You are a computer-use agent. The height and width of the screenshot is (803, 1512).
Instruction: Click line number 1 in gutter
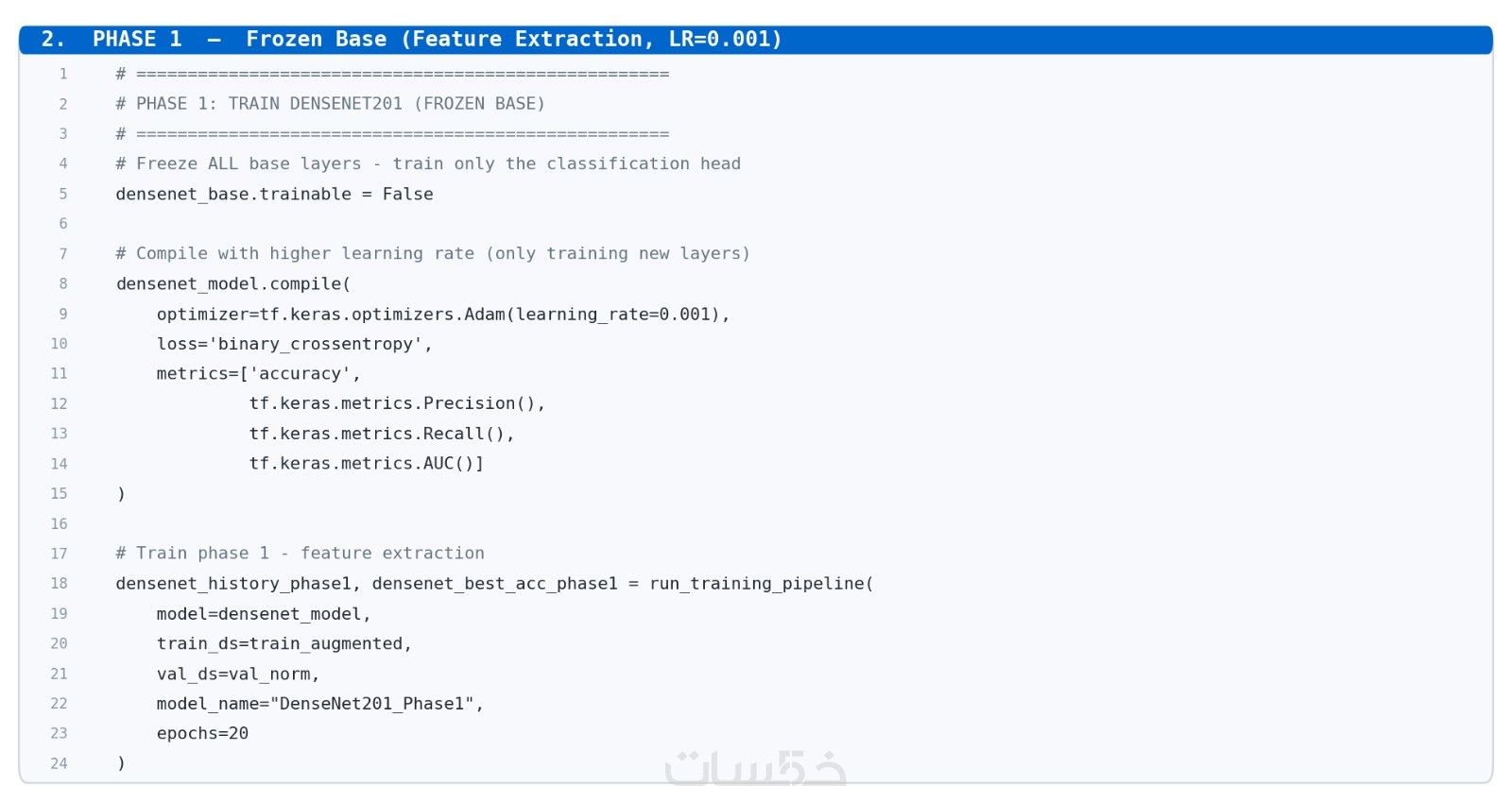pos(63,74)
